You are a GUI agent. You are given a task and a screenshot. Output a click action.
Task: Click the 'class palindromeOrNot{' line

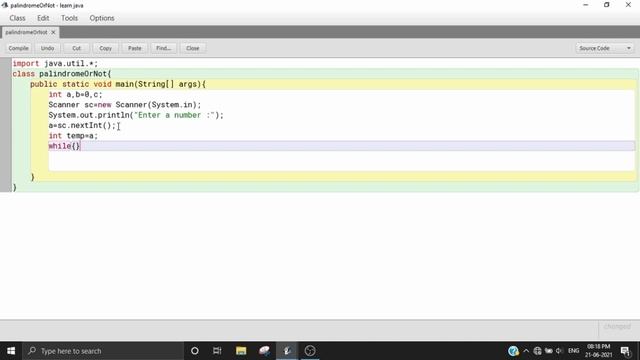pos(62,74)
